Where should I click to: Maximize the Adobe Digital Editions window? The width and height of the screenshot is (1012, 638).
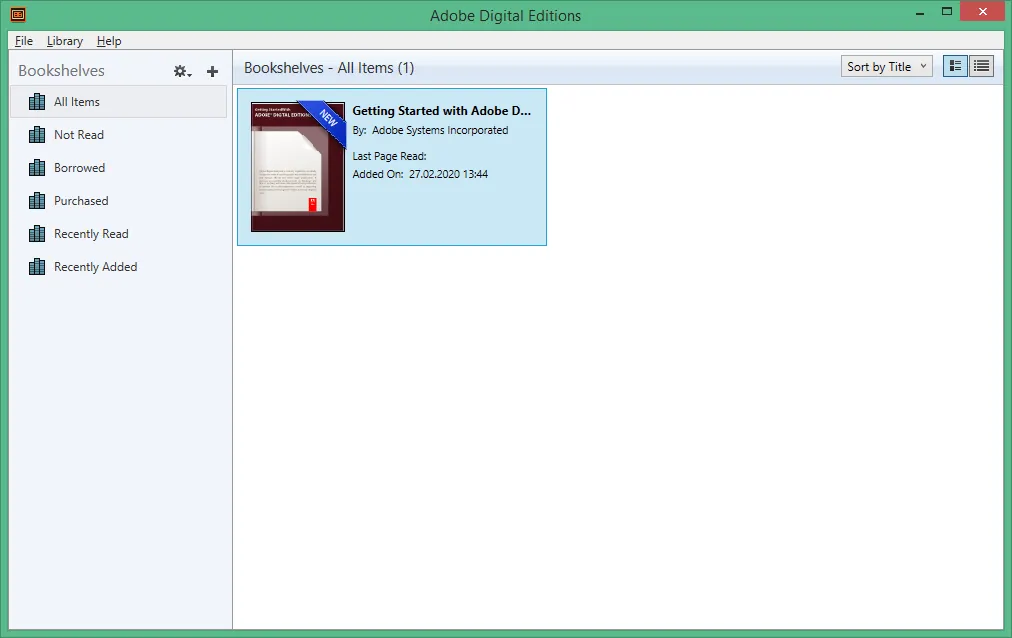coord(947,12)
